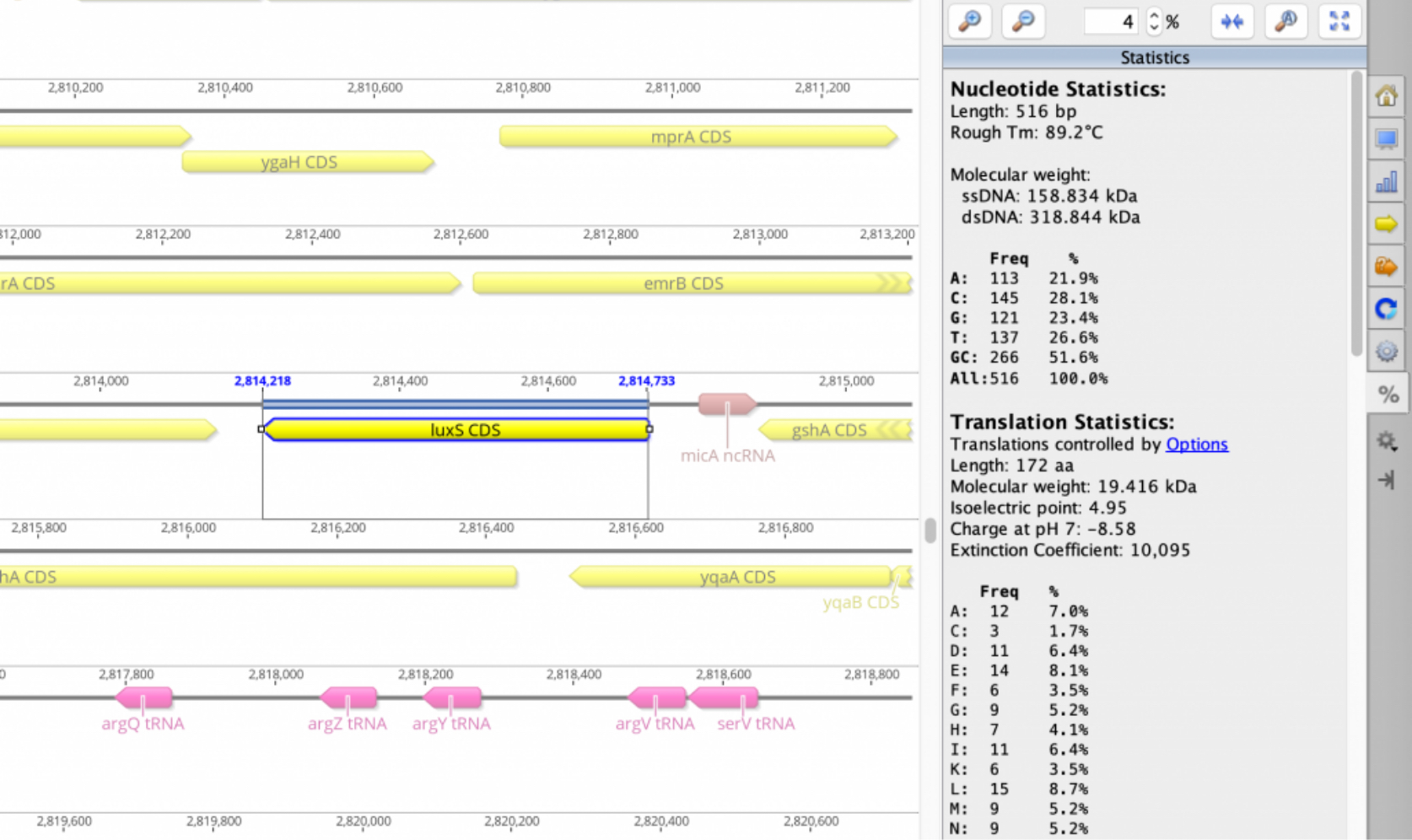
Task: Click the 'dsDNA: 318.844 kDa' value
Action: 1050,217
